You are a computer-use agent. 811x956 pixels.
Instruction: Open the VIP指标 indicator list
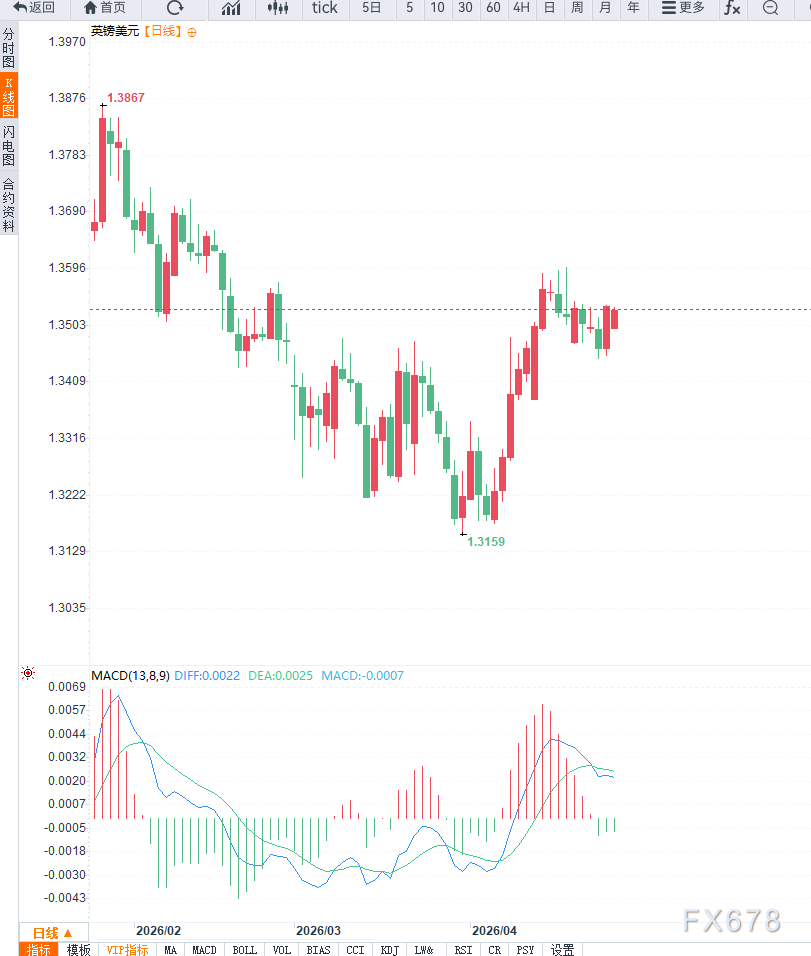(x=128, y=949)
